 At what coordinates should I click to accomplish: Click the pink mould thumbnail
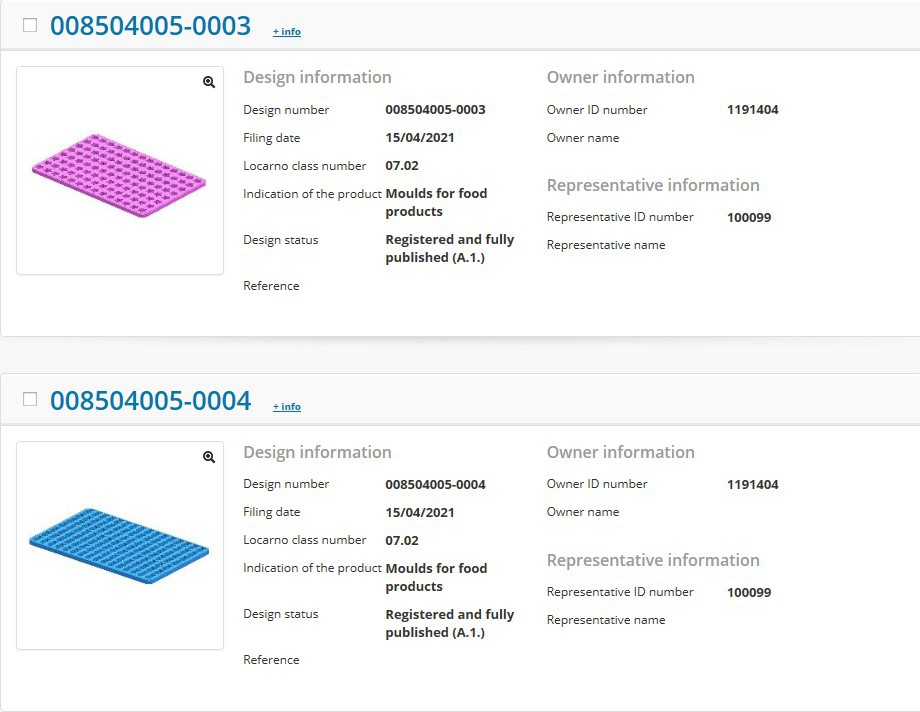tap(120, 175)
